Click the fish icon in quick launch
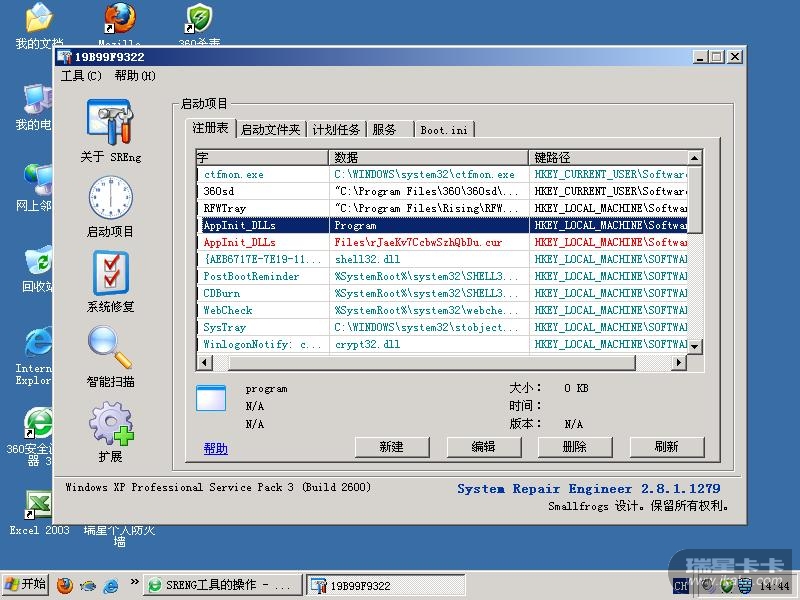The width and height of the screenshot is (800, 600). [x=88, y=585]
